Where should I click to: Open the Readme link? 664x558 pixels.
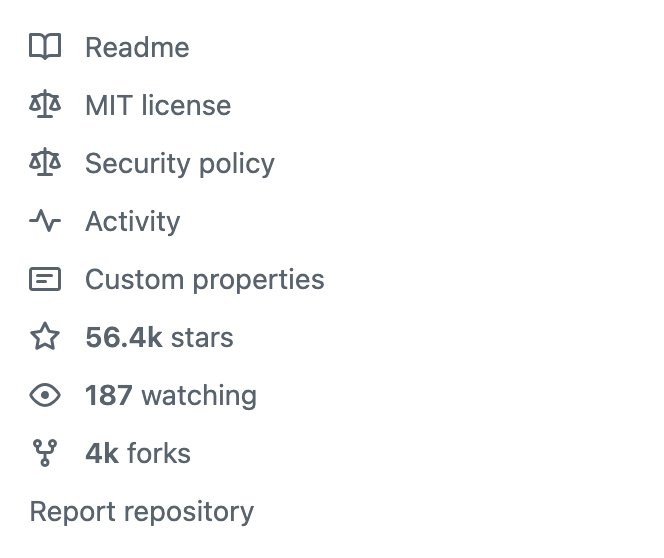137,47
